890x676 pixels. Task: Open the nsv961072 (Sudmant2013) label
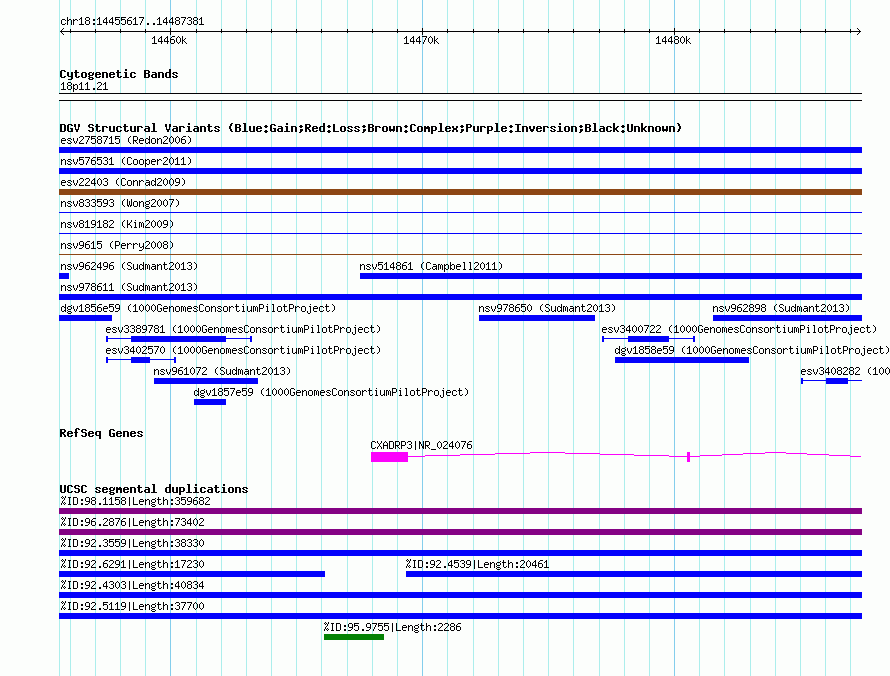click(x=222, y=371)
